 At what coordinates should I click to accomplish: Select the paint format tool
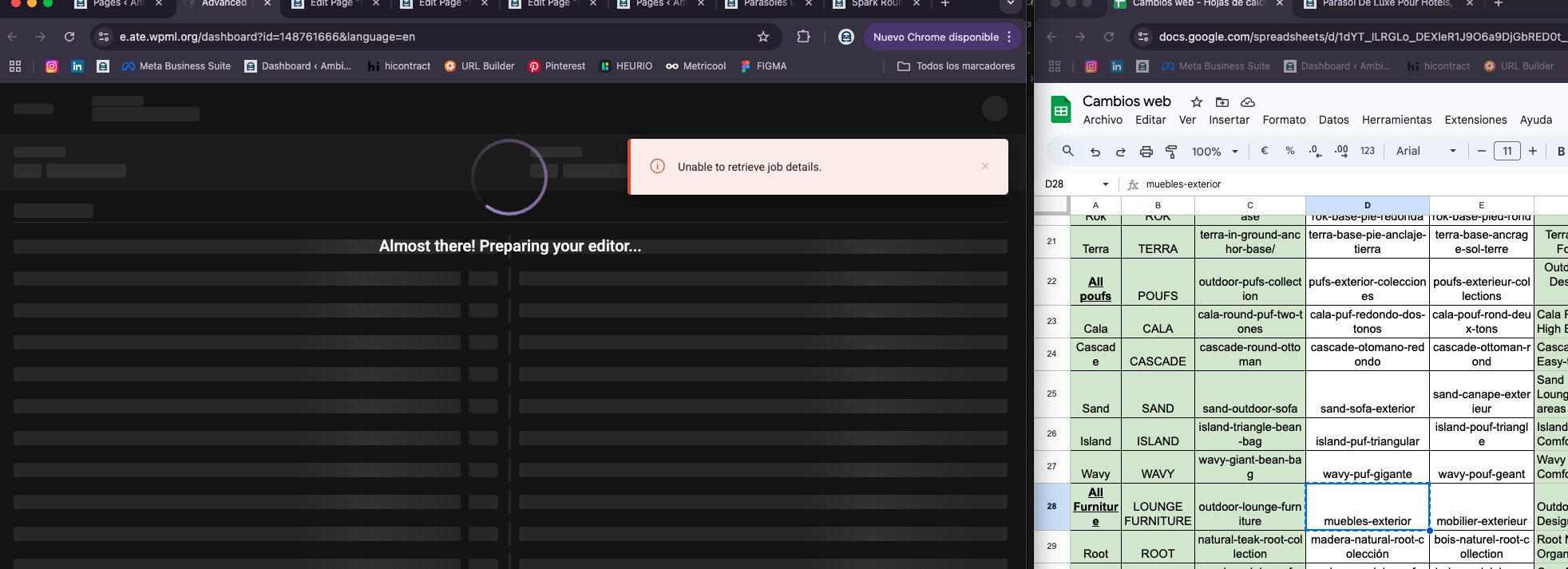tap(1171, 152)
